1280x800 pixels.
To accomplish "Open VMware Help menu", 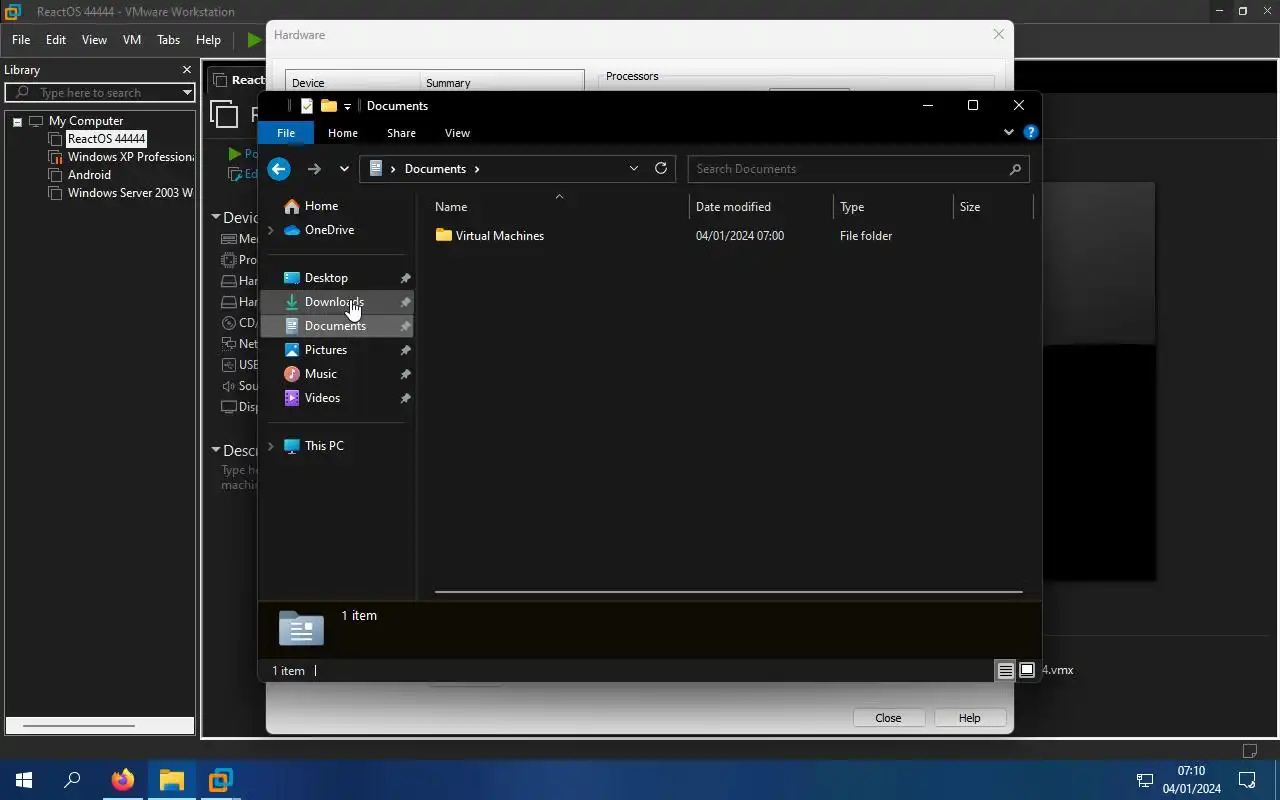I will coord(208,40).
